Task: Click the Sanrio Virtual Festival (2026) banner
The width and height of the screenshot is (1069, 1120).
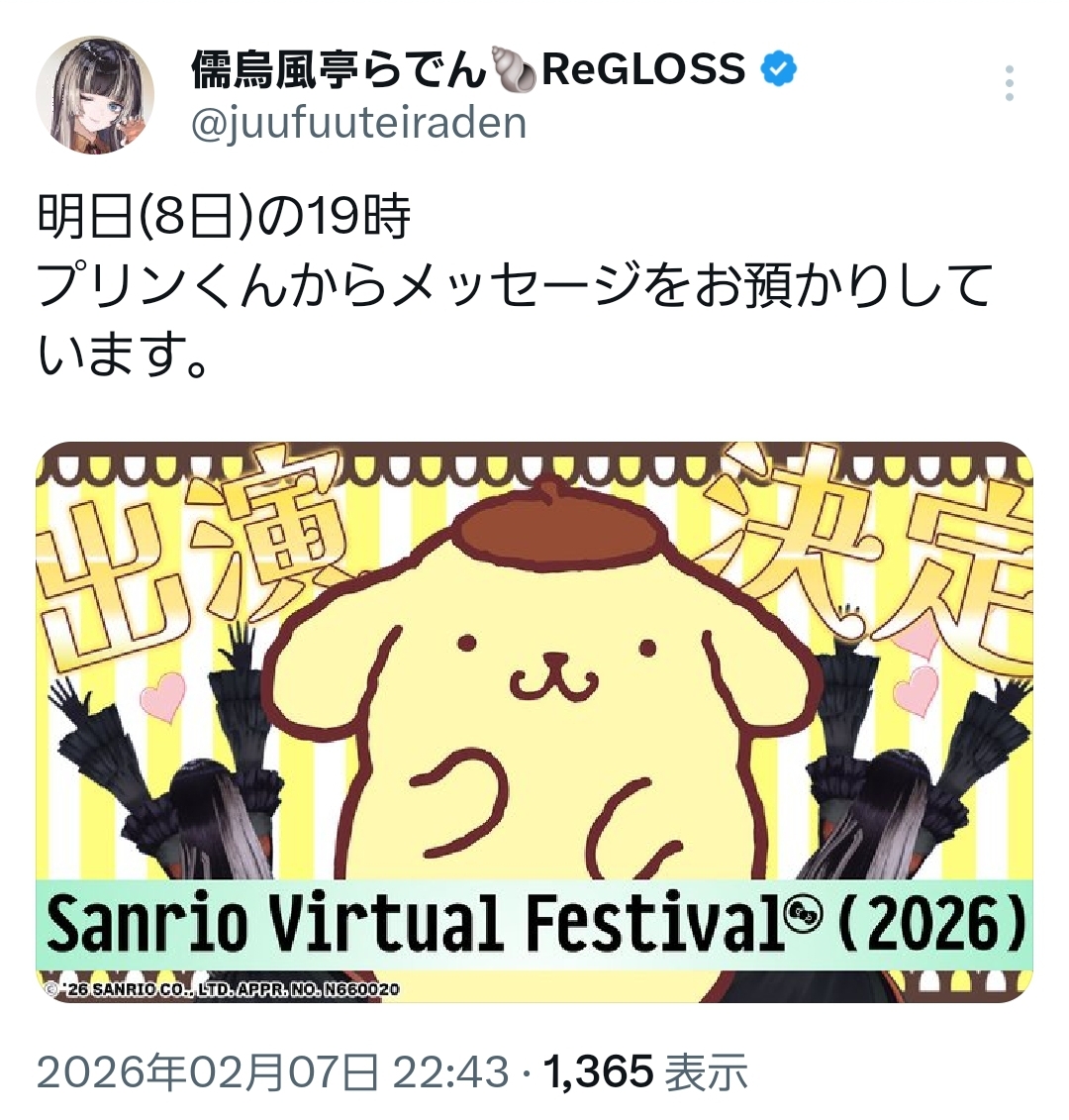Action: (x=534, y=925)
